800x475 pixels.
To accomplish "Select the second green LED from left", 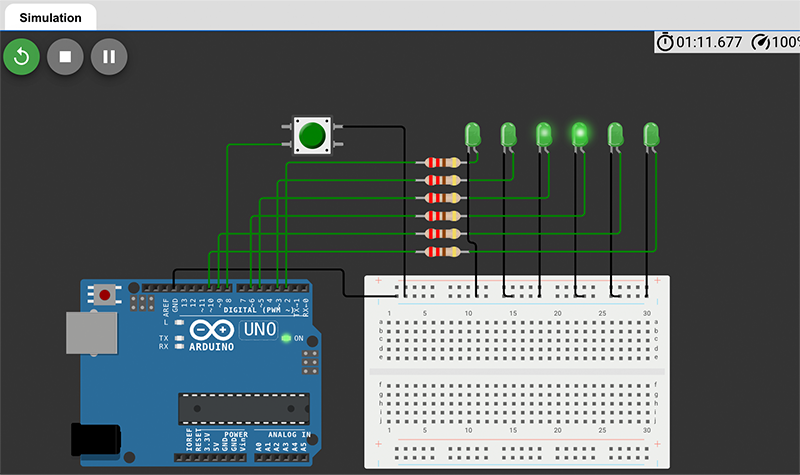I will point(508,135).
